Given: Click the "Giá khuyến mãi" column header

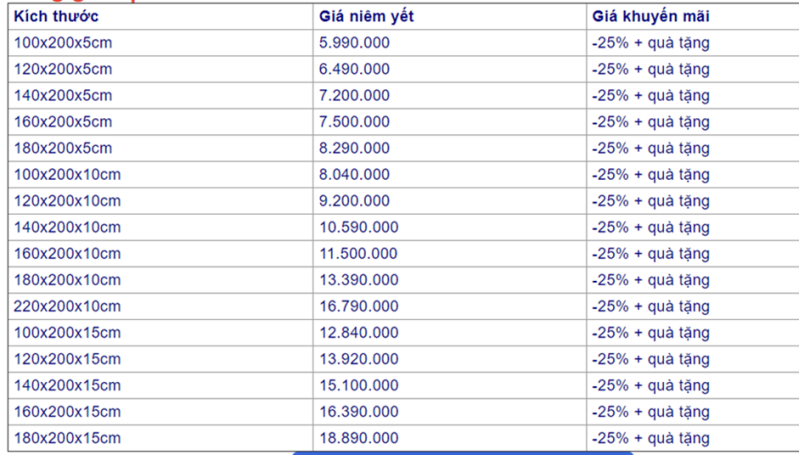Looking at the screenshot, I should [650, 17].
